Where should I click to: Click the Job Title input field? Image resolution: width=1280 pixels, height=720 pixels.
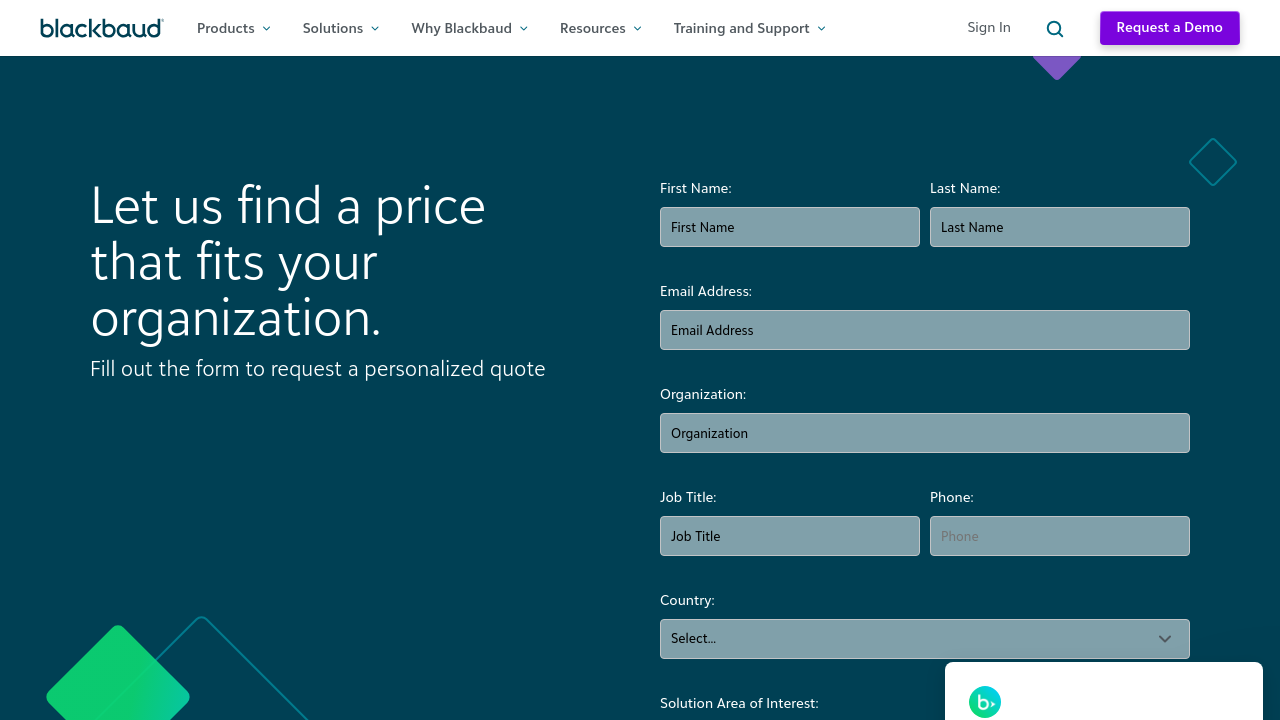pyautogui.click(x=789, y=536)
